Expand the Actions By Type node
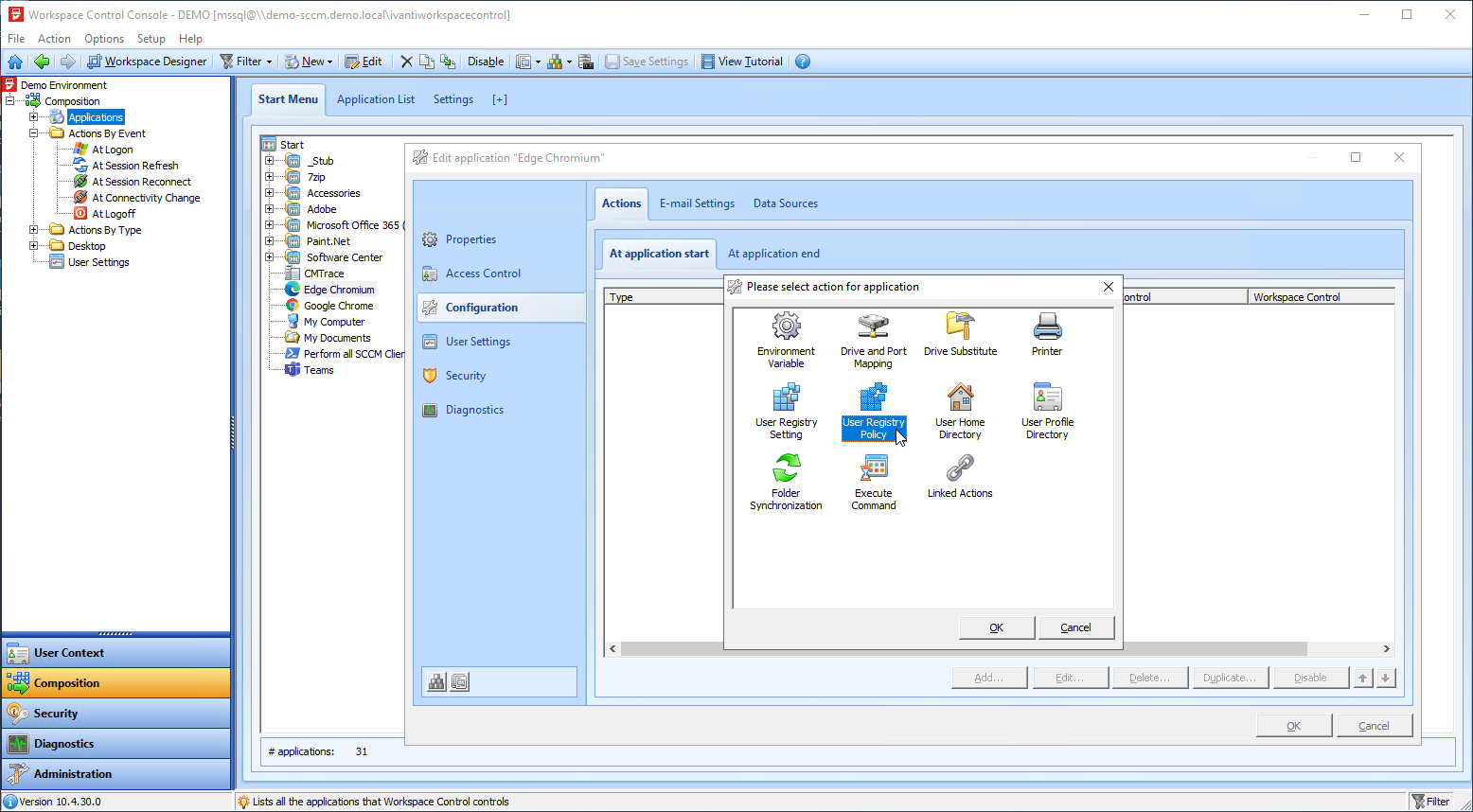Viewport: 1473px width, 812px height. click(34, 230)
